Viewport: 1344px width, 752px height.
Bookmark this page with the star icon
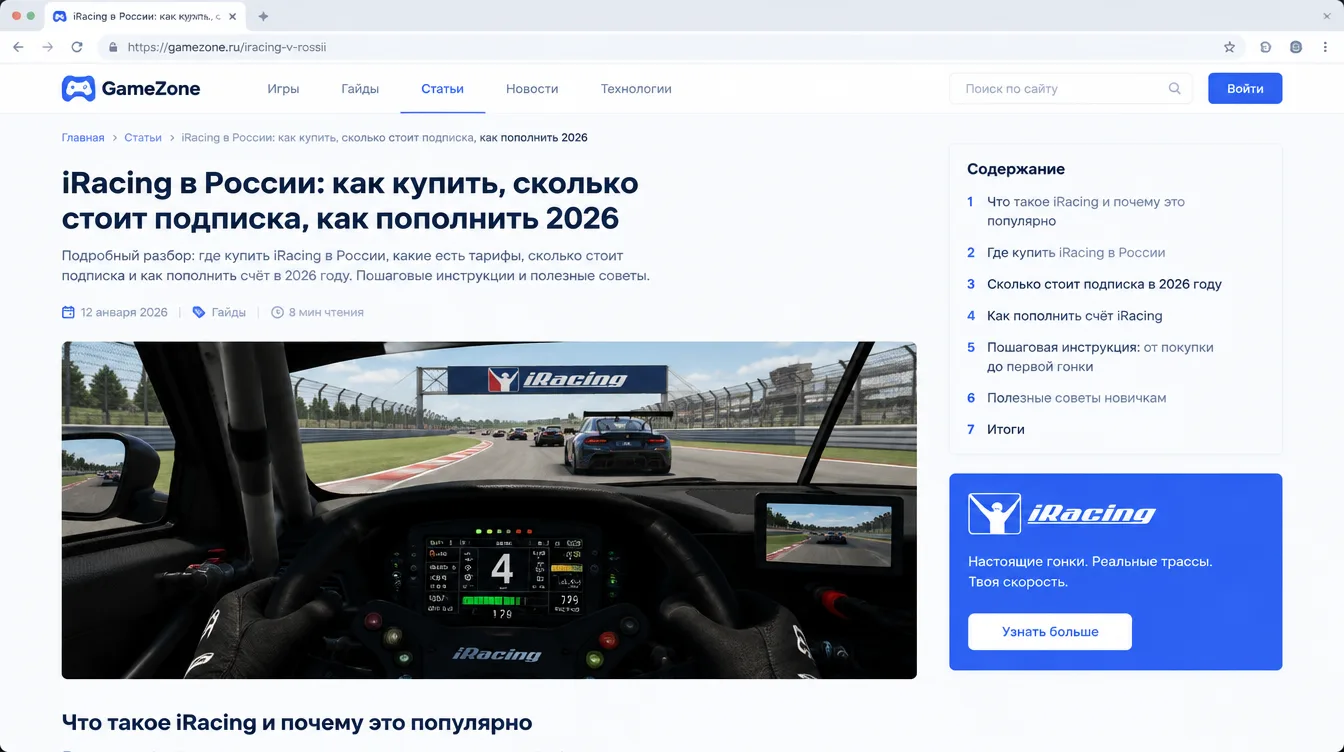point(1230,47)
